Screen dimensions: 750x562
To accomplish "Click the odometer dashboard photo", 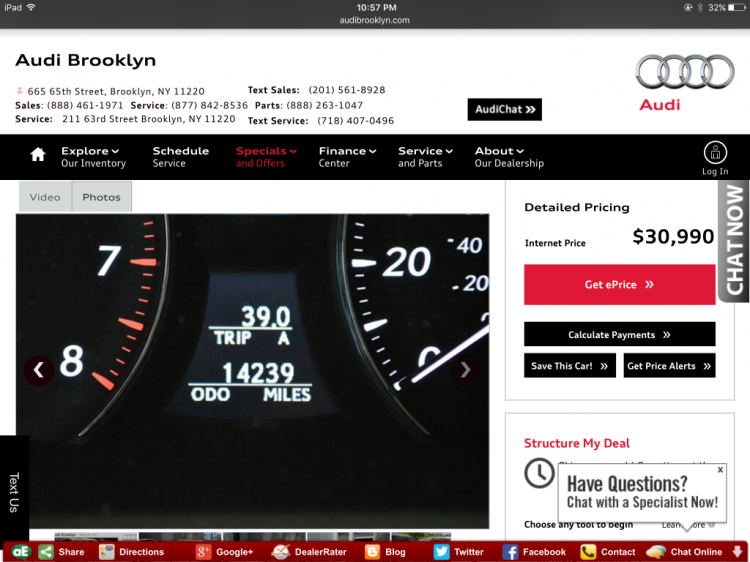I will click(253, 371).
